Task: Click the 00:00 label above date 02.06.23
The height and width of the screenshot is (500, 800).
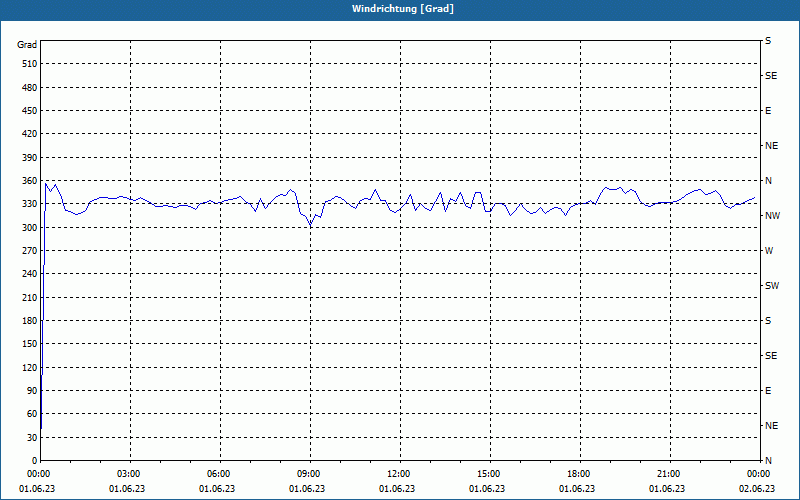Action: pyautogui.click(x=758, y=474)
